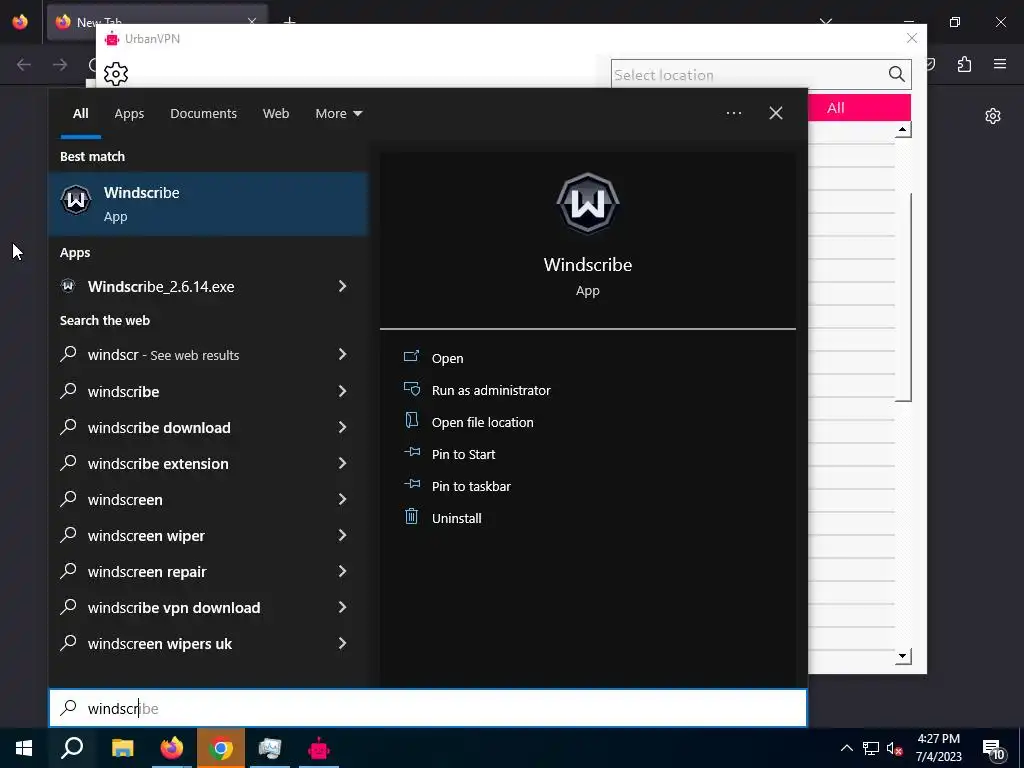
Task: Open File Explorer from taskbar
Action: pyautogui.click(x=122, y=748)
